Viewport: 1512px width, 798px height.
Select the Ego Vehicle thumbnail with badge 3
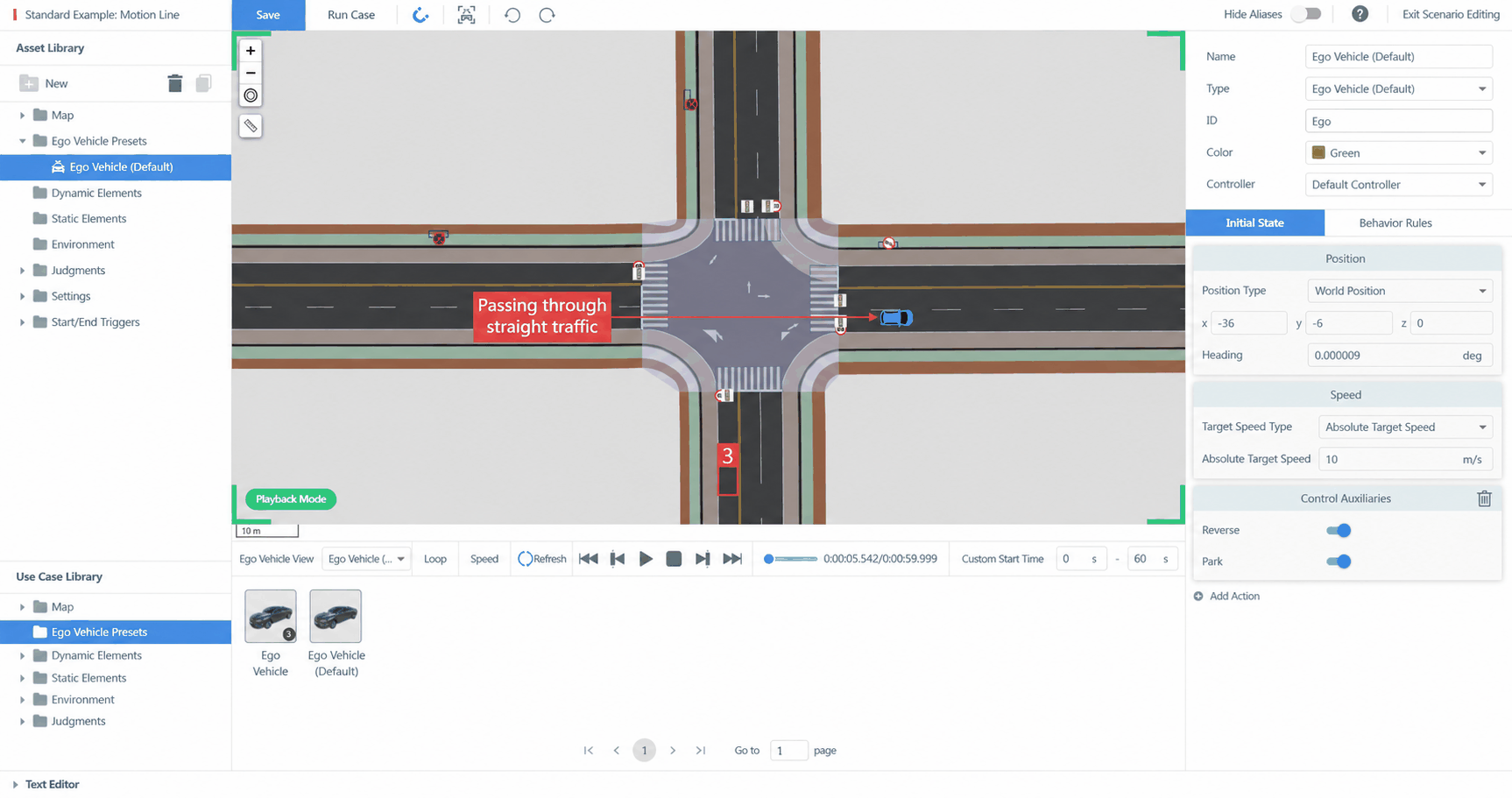(271, 617)
